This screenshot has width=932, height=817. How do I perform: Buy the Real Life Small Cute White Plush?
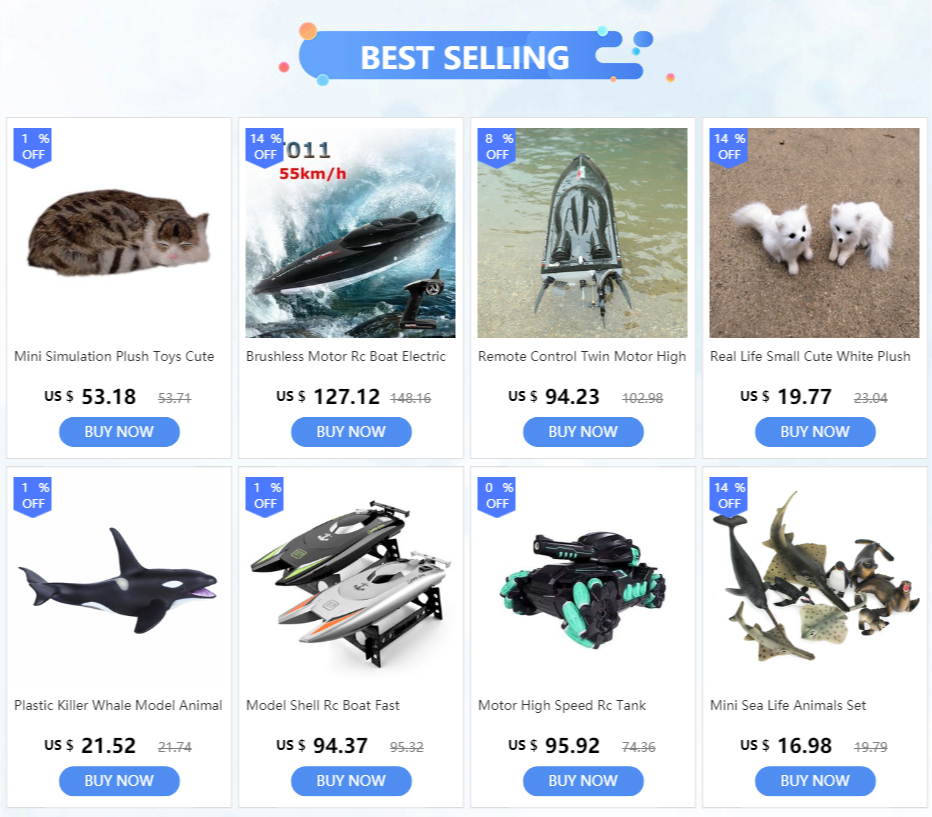tap(815, 432)
